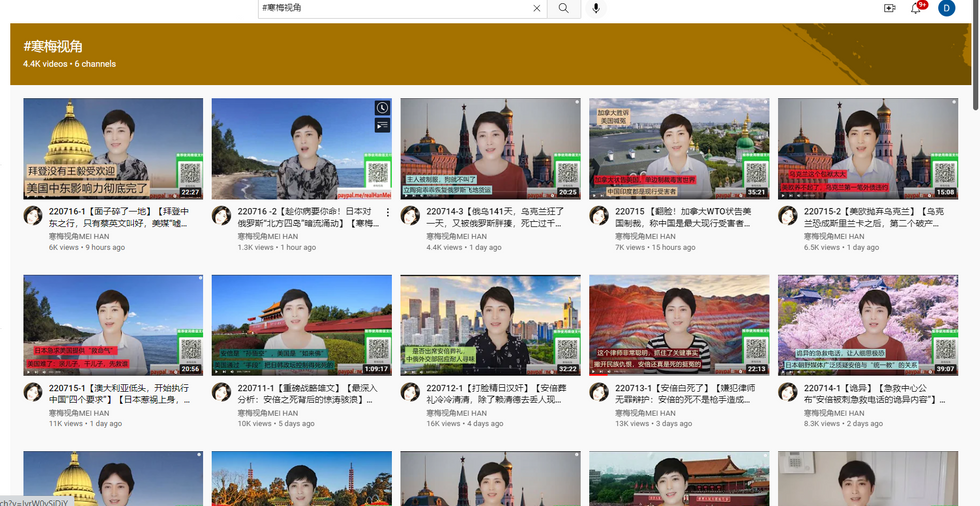Open the video title starting 220714-3
Viewport: 980px width, 506px height.
pos(495,217)
